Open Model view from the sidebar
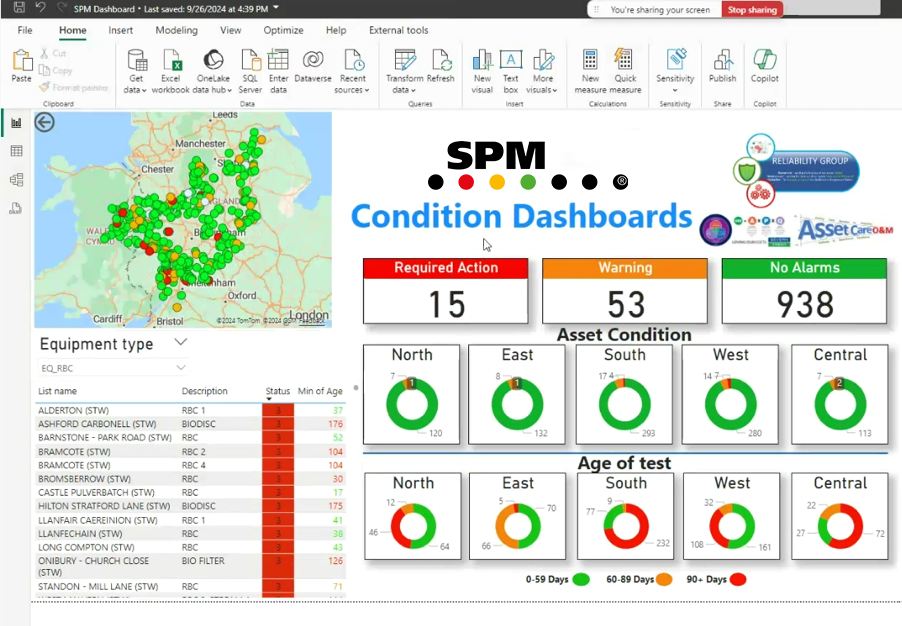The width and height of the screenshot is (902, 626). [x=16, y=180]
